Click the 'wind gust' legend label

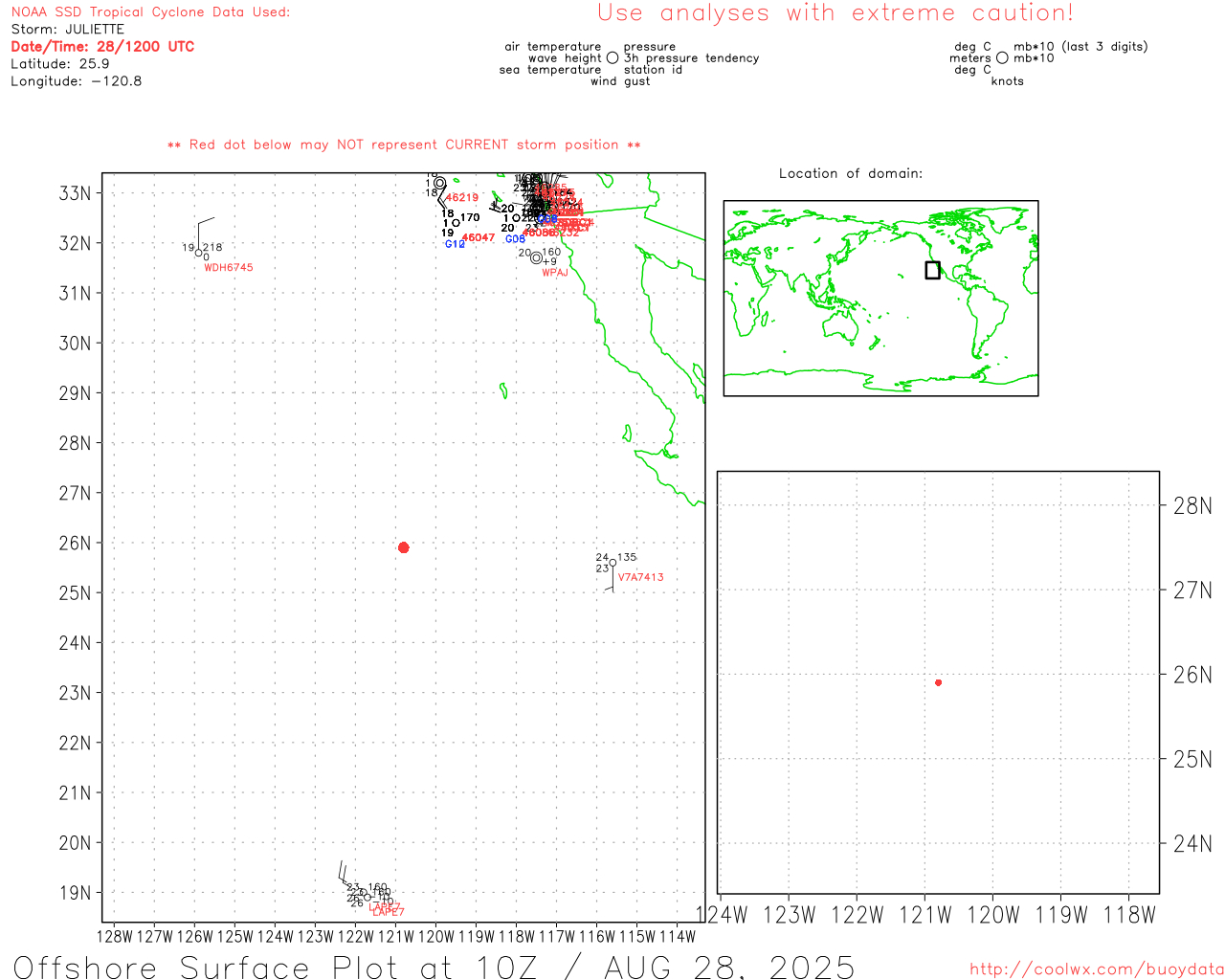pyautogui.click(x=620, y=81)
